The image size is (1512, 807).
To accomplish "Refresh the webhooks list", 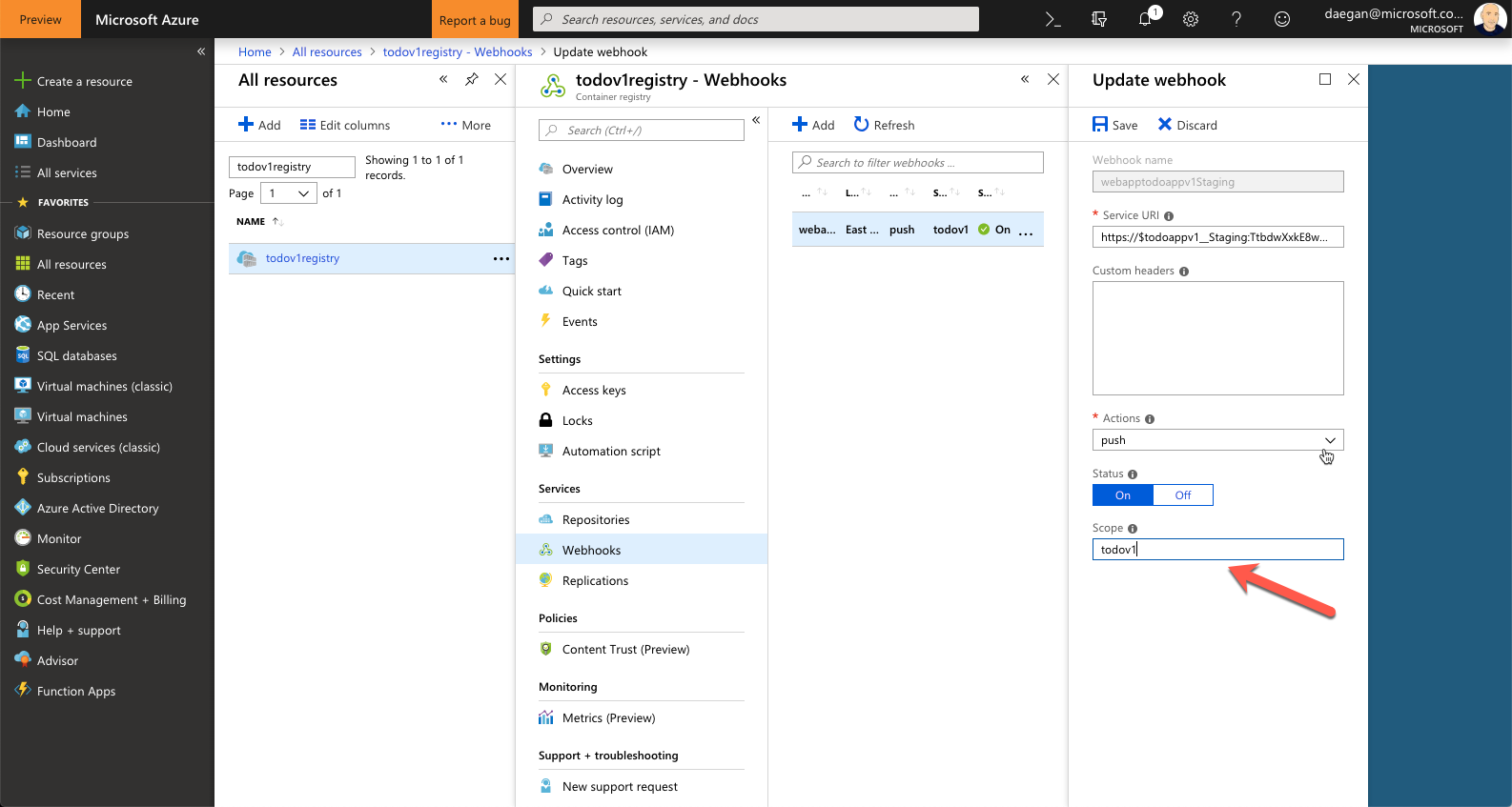I will coord(884,125).
